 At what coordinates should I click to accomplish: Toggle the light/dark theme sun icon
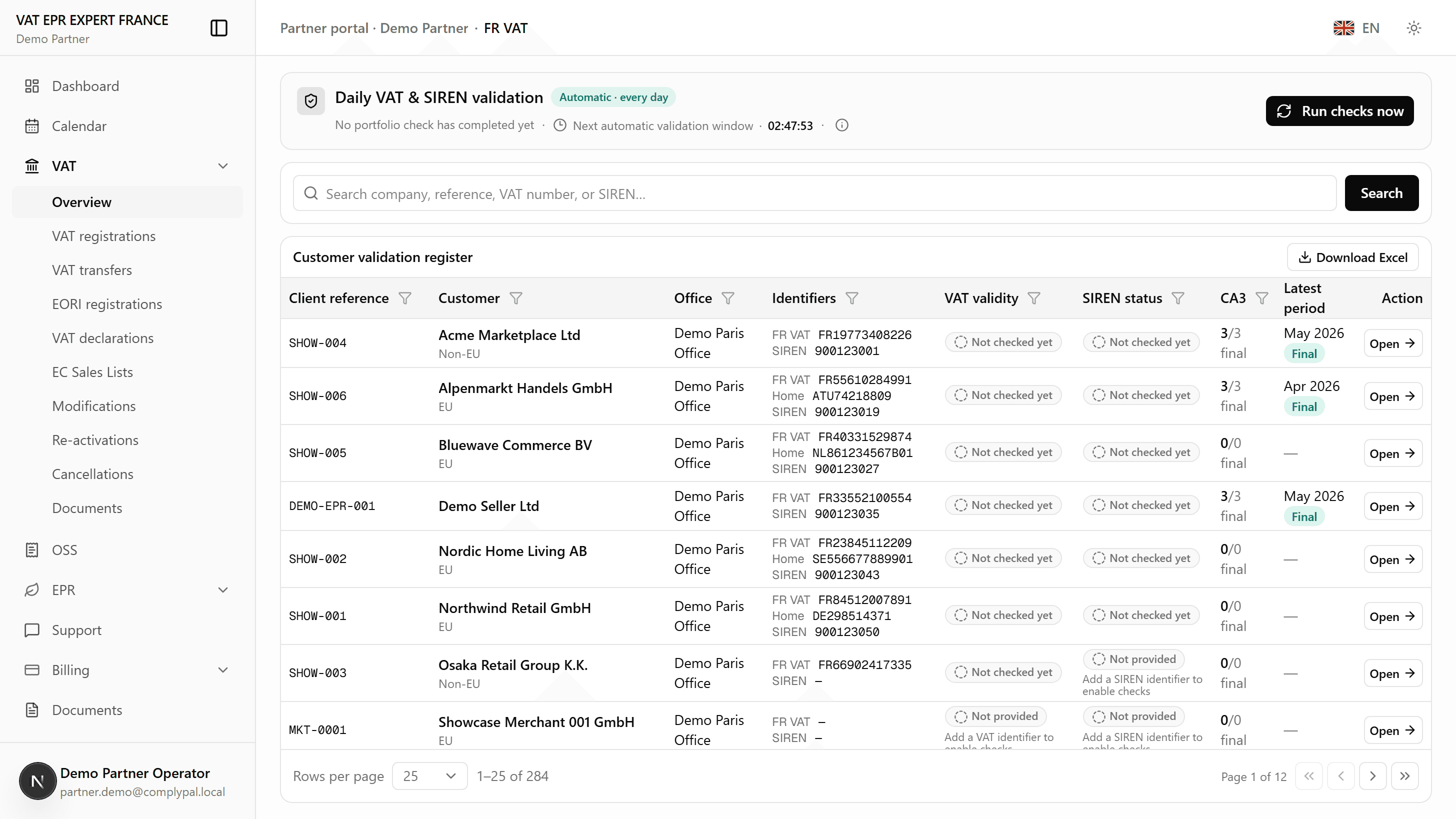[1413, 27]
